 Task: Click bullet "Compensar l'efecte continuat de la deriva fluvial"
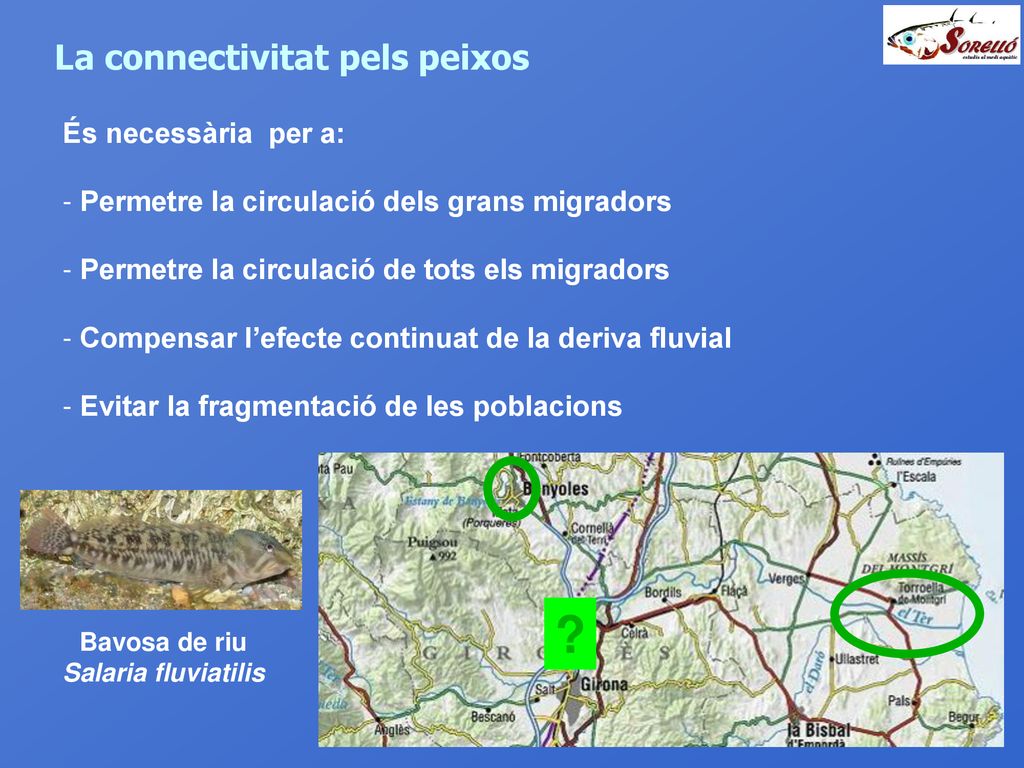(405, 338)
